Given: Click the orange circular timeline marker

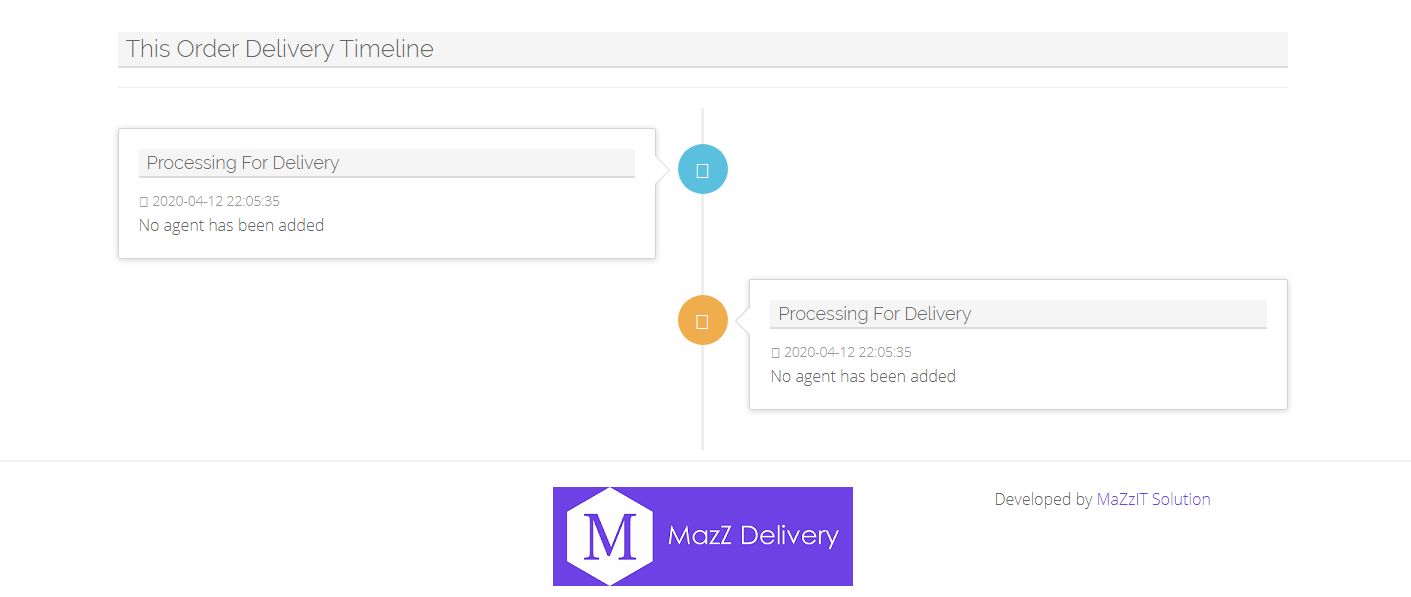Looking at the screenshot, I should 703,320.
